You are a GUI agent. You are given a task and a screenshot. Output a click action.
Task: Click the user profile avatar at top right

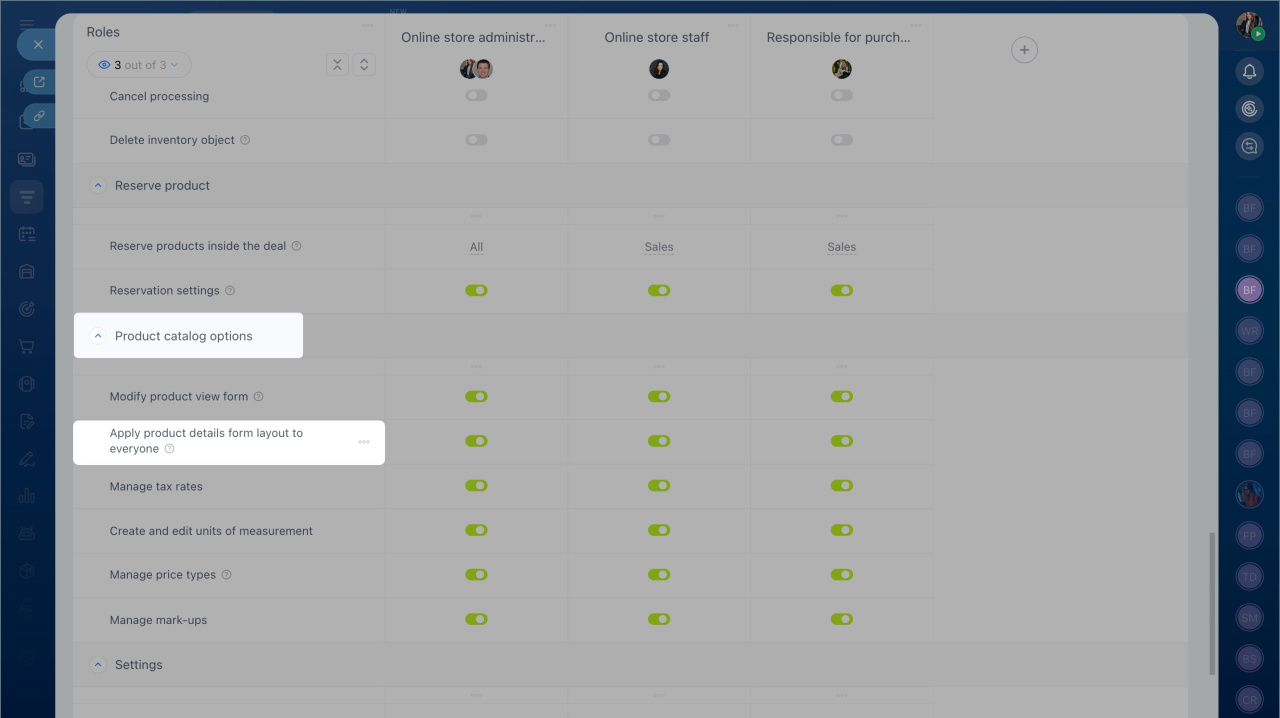click(x=1249, y=26)
